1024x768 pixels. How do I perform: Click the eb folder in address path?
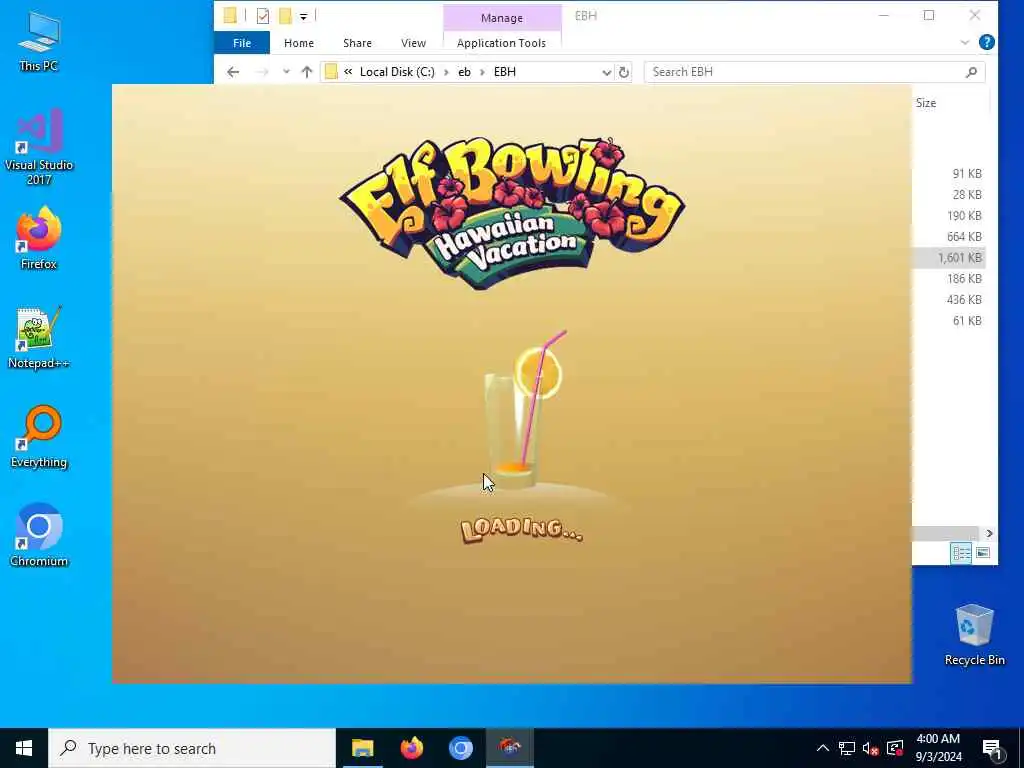[464, 72]
